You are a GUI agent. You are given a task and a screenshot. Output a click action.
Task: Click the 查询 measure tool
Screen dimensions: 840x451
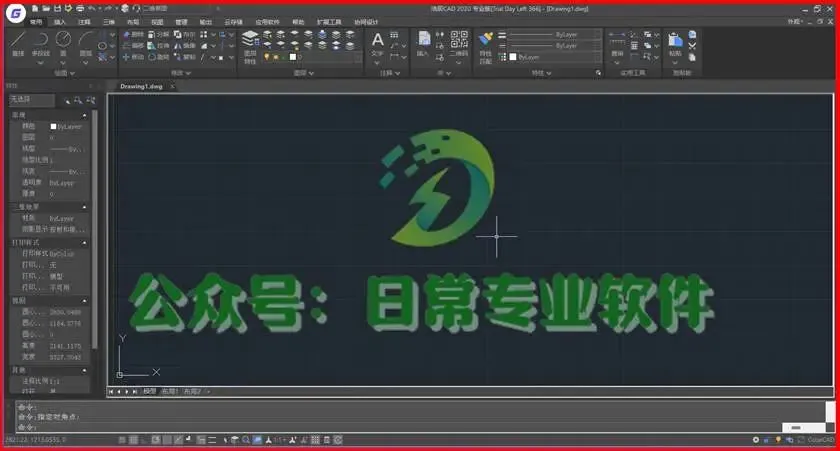pos(617,44)
